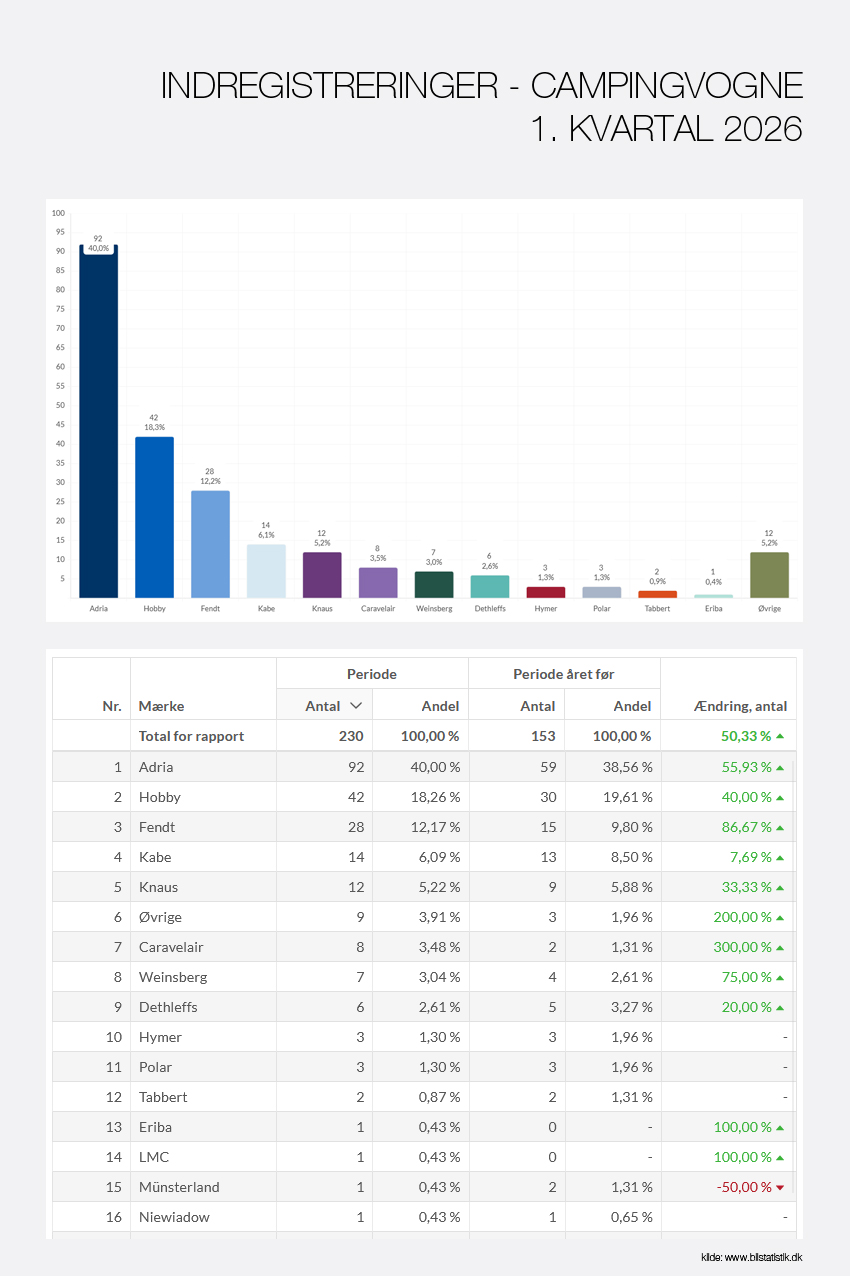
Task: Click the green up arrow in Total row
Action: pyautogui.click(x=780, y=736)
